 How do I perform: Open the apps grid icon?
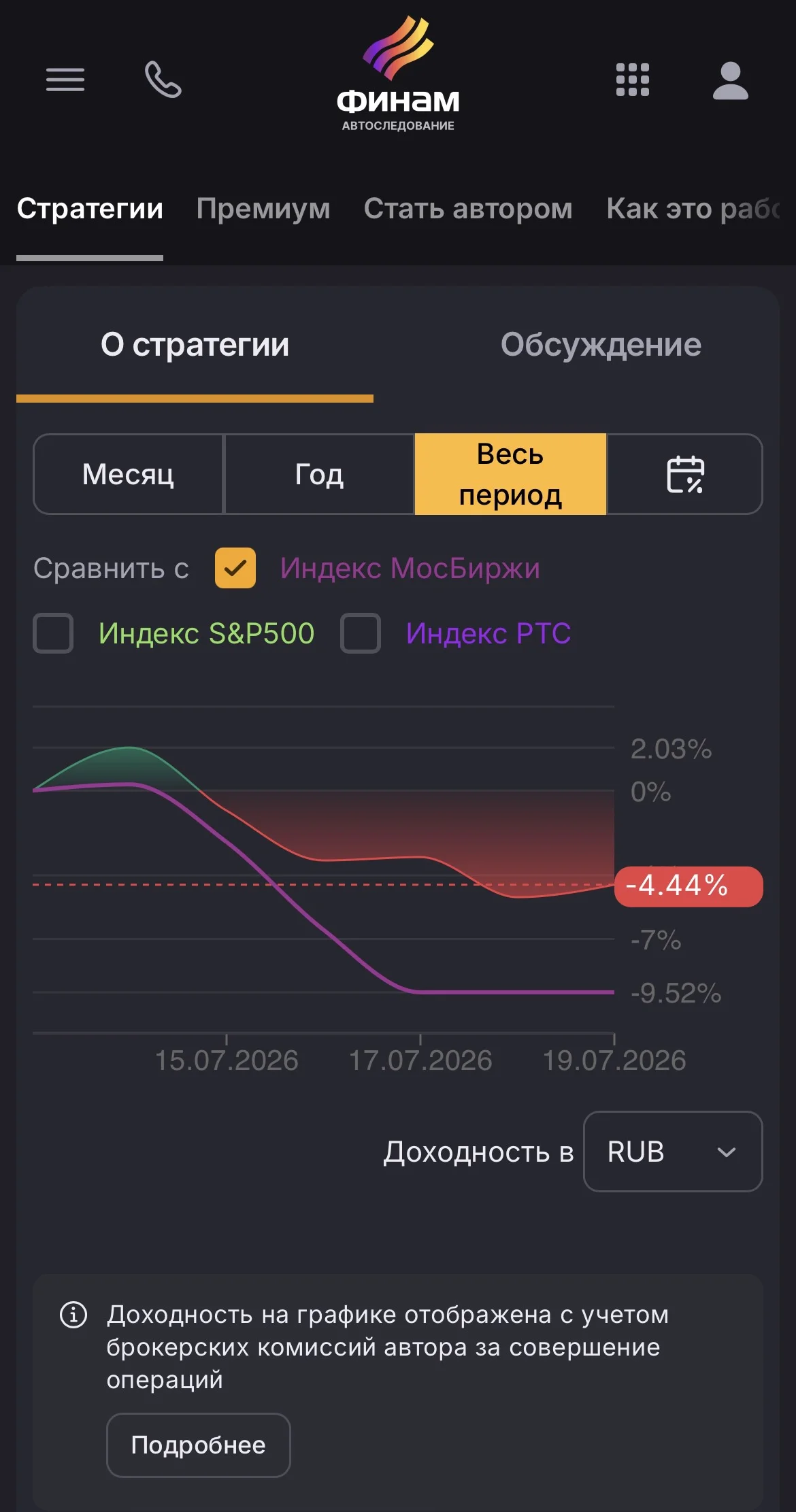pos(633,80)
